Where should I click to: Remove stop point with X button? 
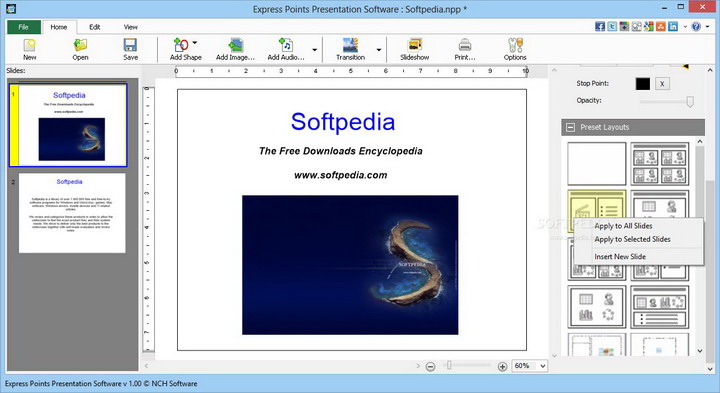pos(662,84)
